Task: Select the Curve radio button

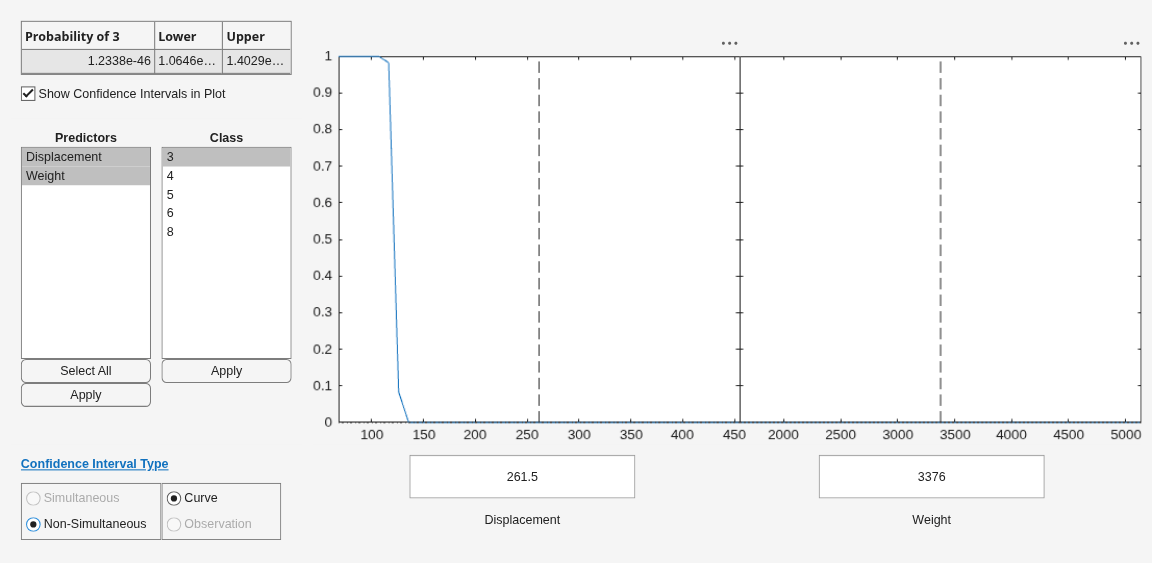Action: [x=174, y=498]
